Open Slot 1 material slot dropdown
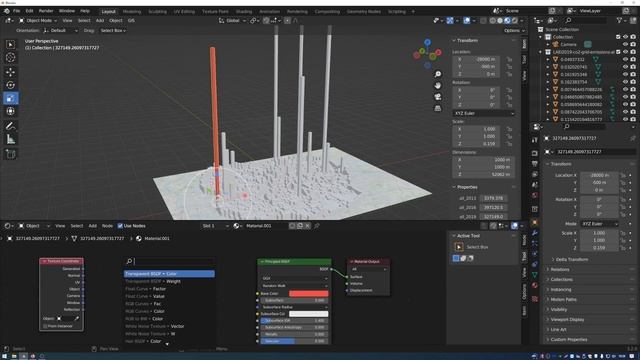Screen dimensions: 640x360 [x=215, y=226]
